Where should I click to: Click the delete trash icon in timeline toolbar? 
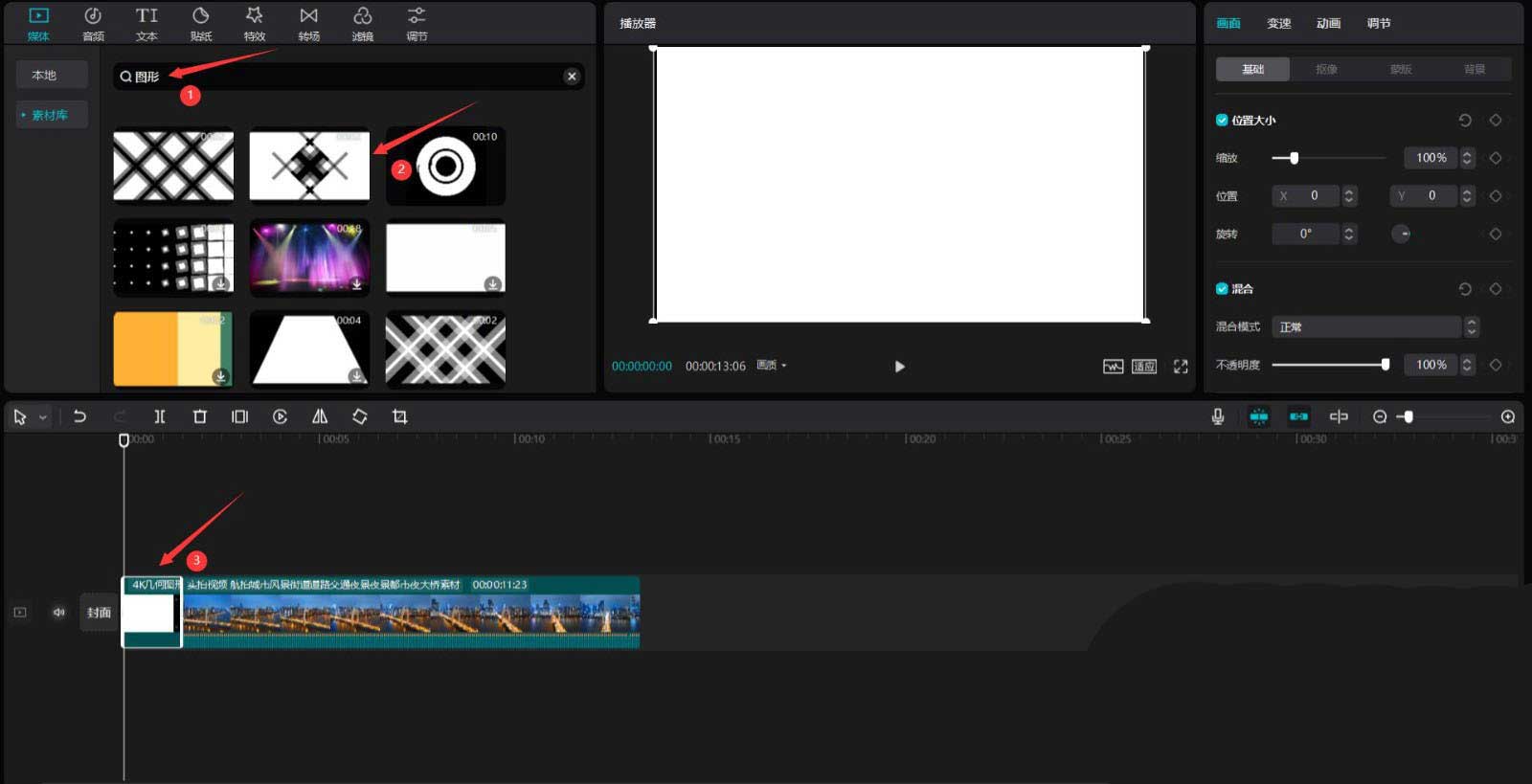(x=200, y=416)
